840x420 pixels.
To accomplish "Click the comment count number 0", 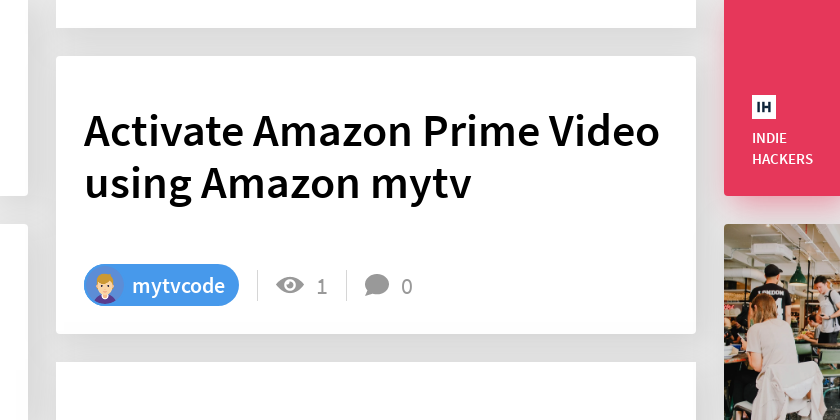I will pos(407,287).
